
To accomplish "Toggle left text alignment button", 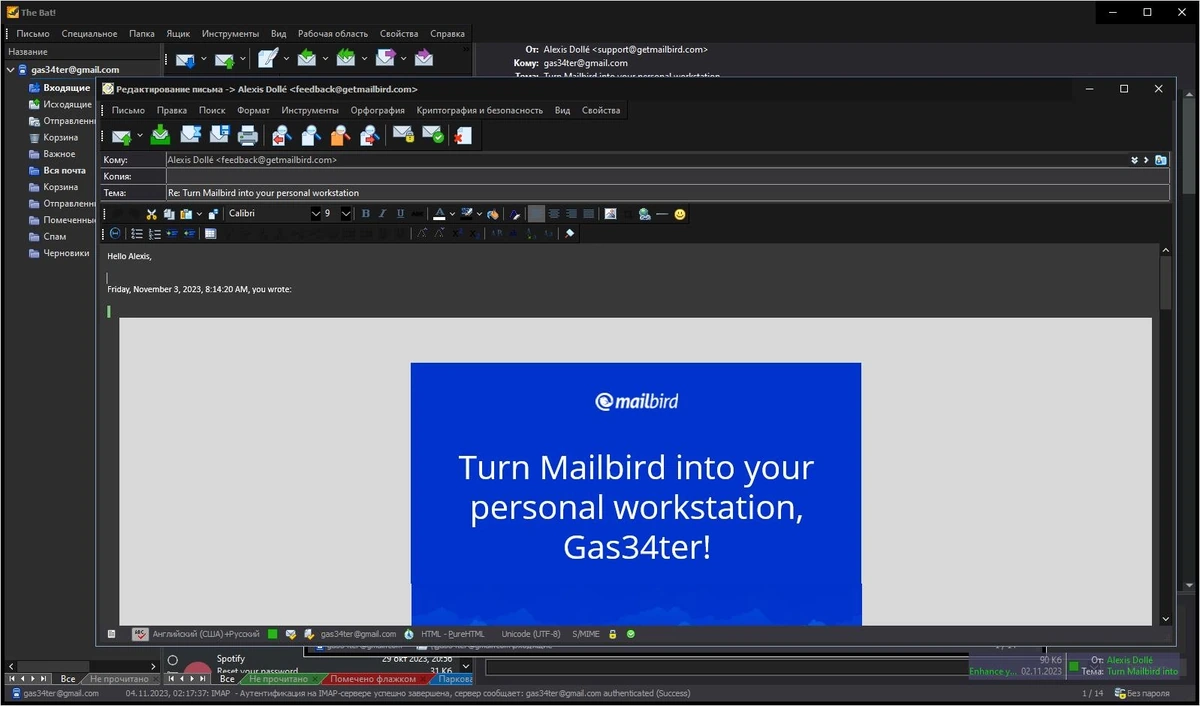I will click(x=536, y=214).
